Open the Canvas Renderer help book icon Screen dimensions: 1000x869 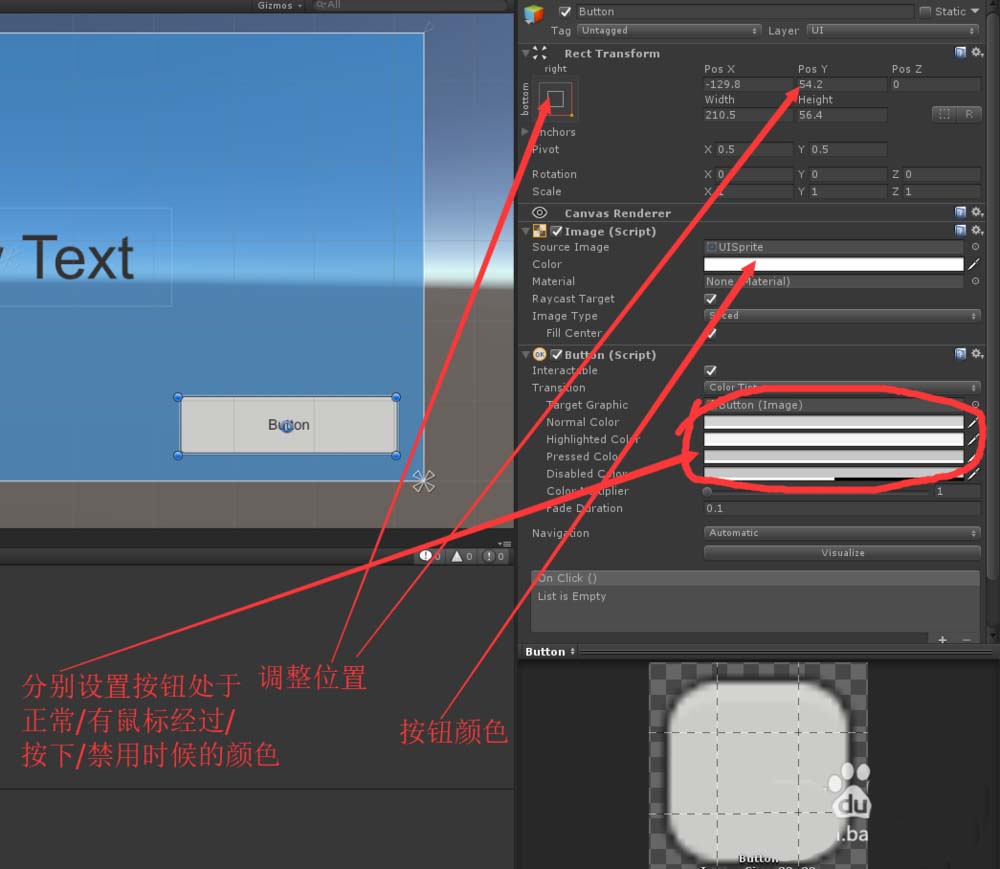click(960, 212)
